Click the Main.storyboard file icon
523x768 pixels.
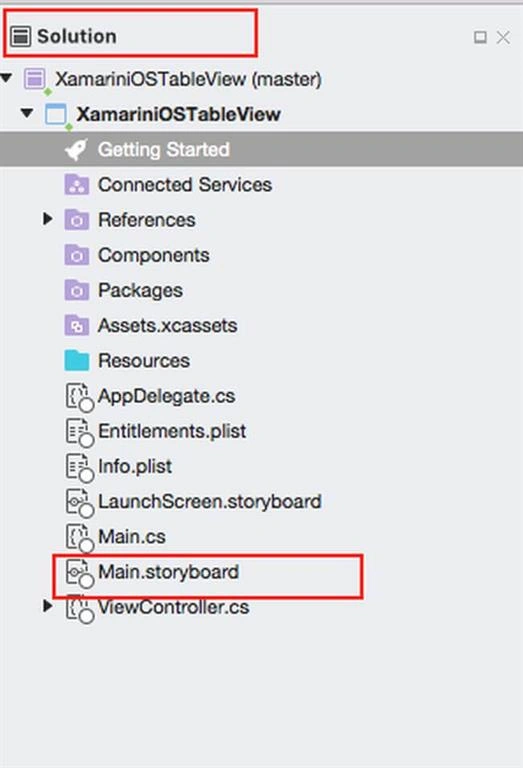(79, 573)
